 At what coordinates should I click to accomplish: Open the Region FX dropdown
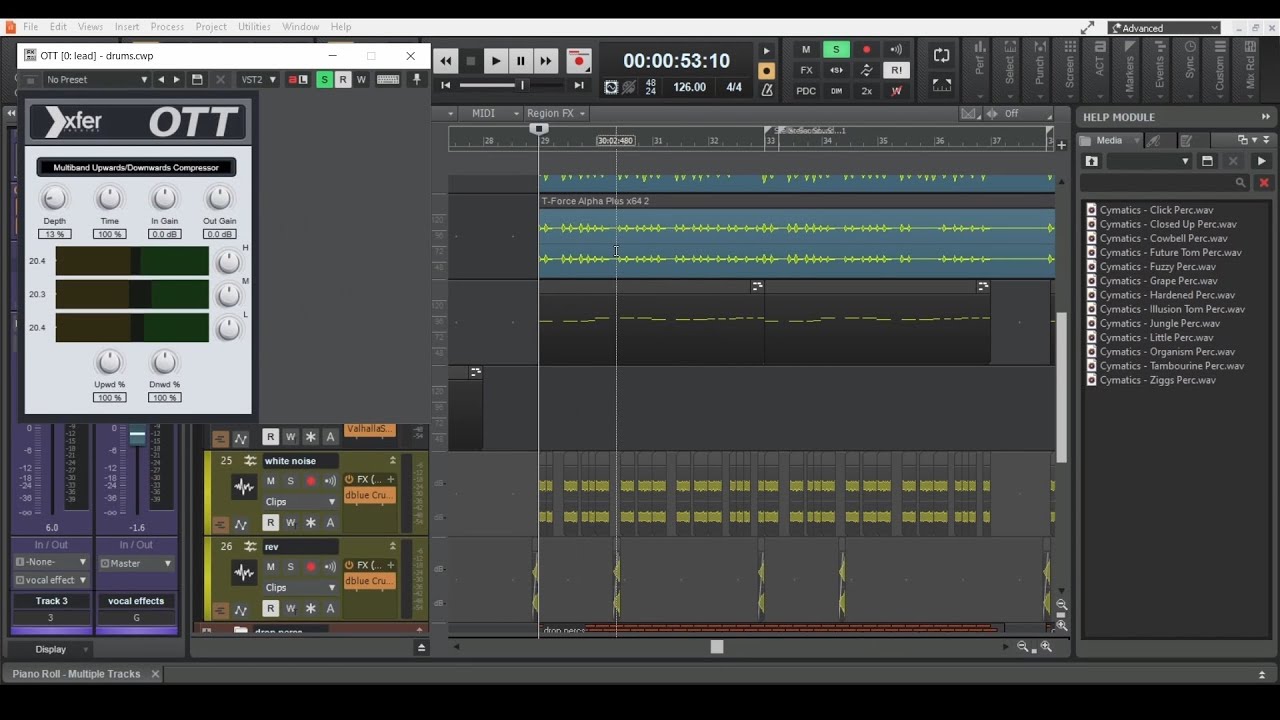tap(556, 113)
